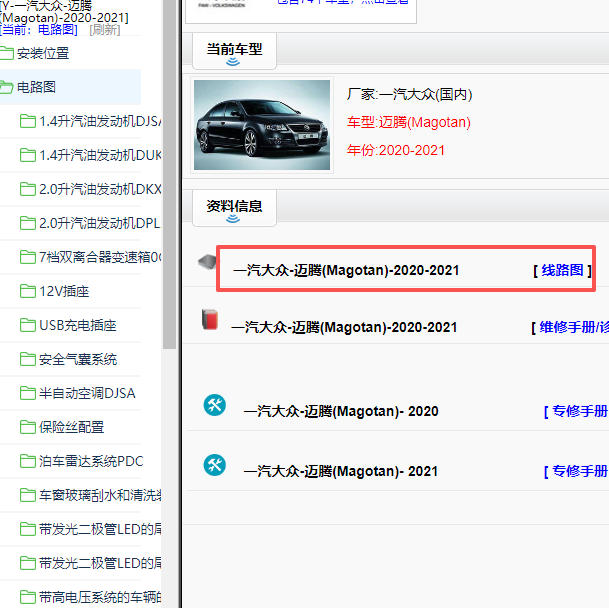Click the 年份:2020-2021 text
Viewport: 609px width, 608px height.
tap(396, 150)
